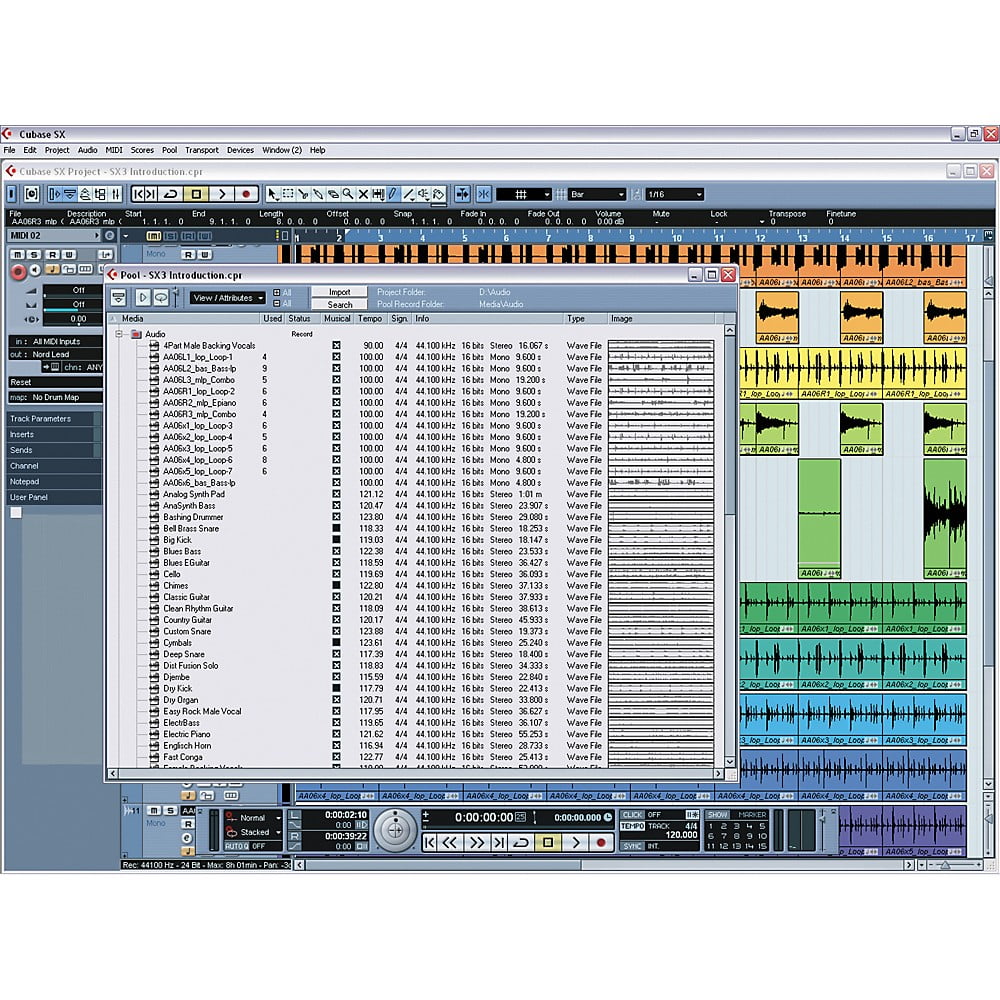Open the Bar grid type dropdown

point(598,195)
